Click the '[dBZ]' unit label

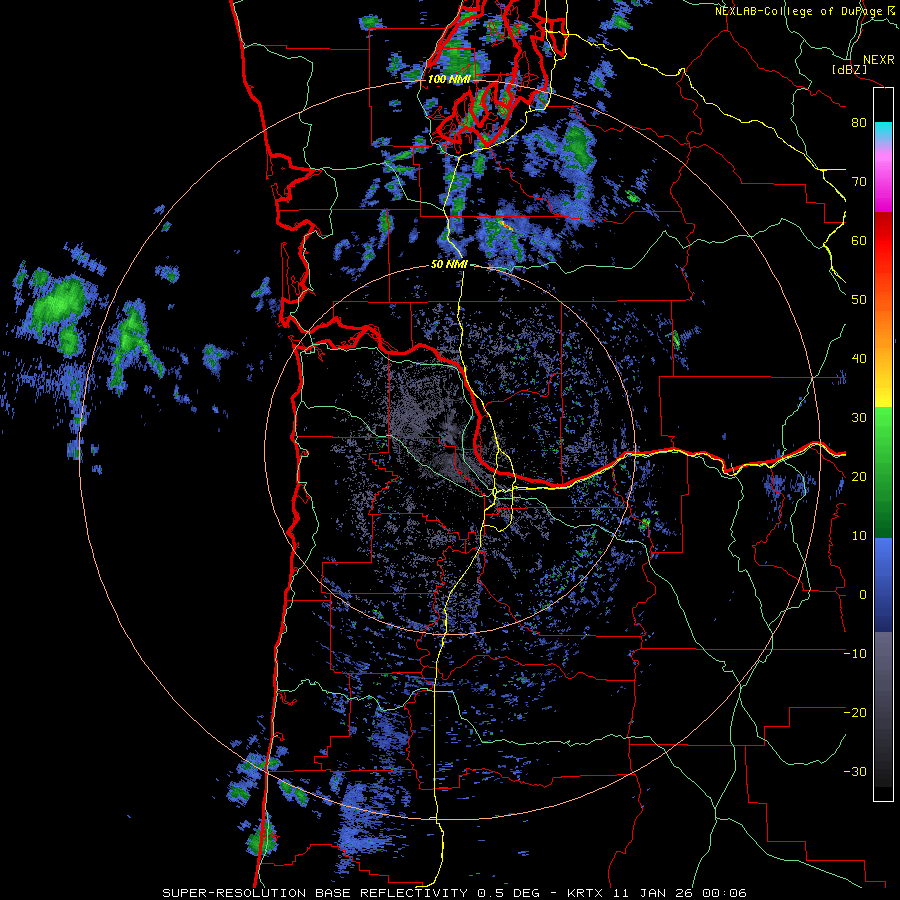pyautogui.click(x=849, y=70)
